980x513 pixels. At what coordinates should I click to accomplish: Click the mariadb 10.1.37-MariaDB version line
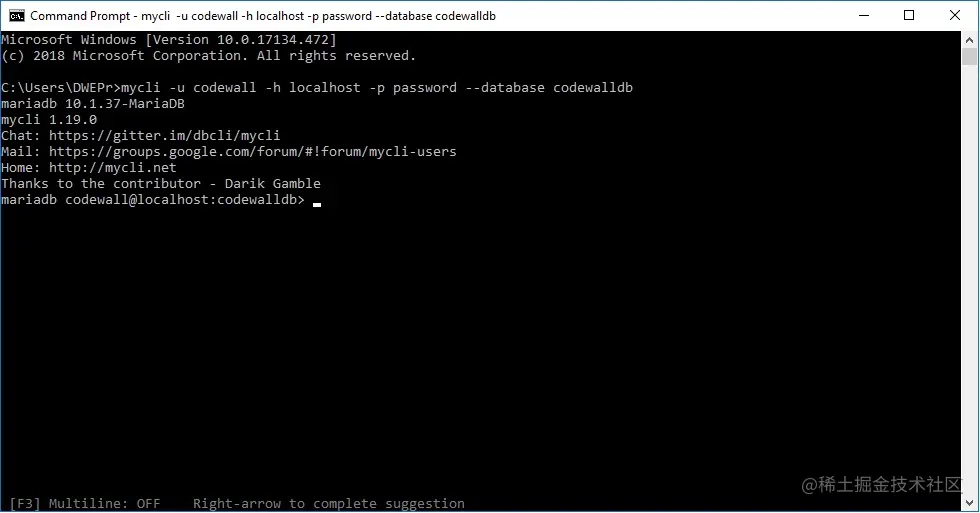(93, 104)
